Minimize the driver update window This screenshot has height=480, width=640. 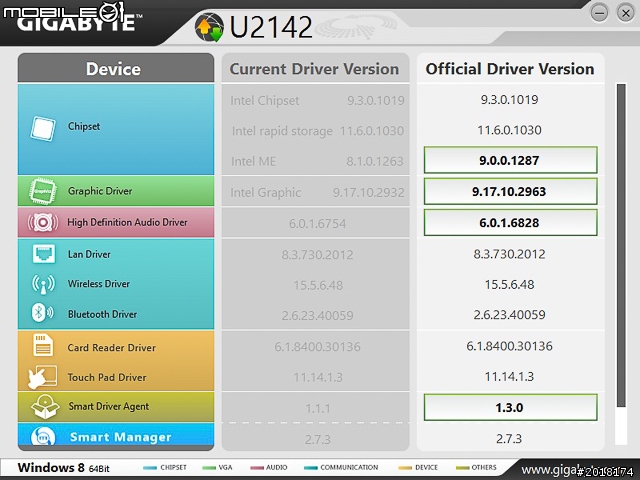pyautogui.click(x=599, y=13)
